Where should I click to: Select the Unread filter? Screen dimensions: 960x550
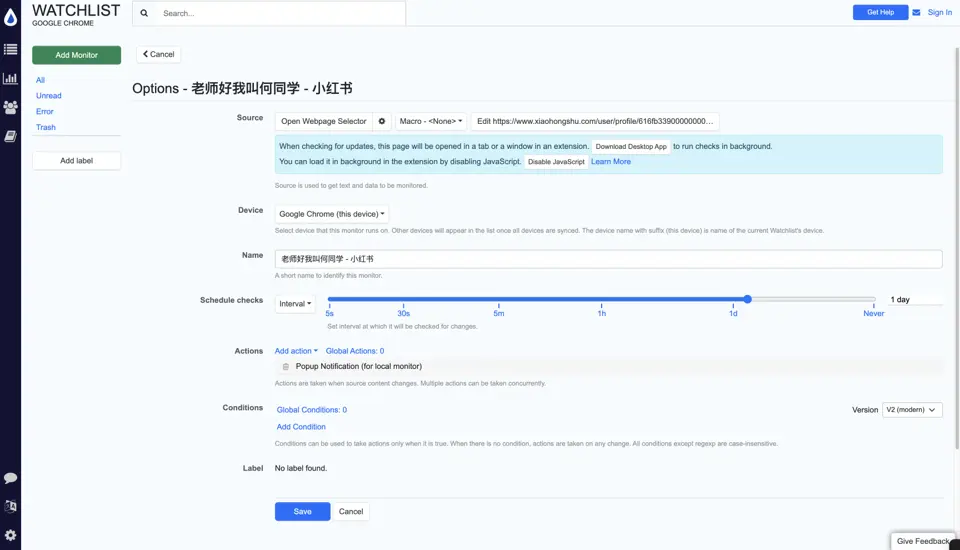(48, 96)
